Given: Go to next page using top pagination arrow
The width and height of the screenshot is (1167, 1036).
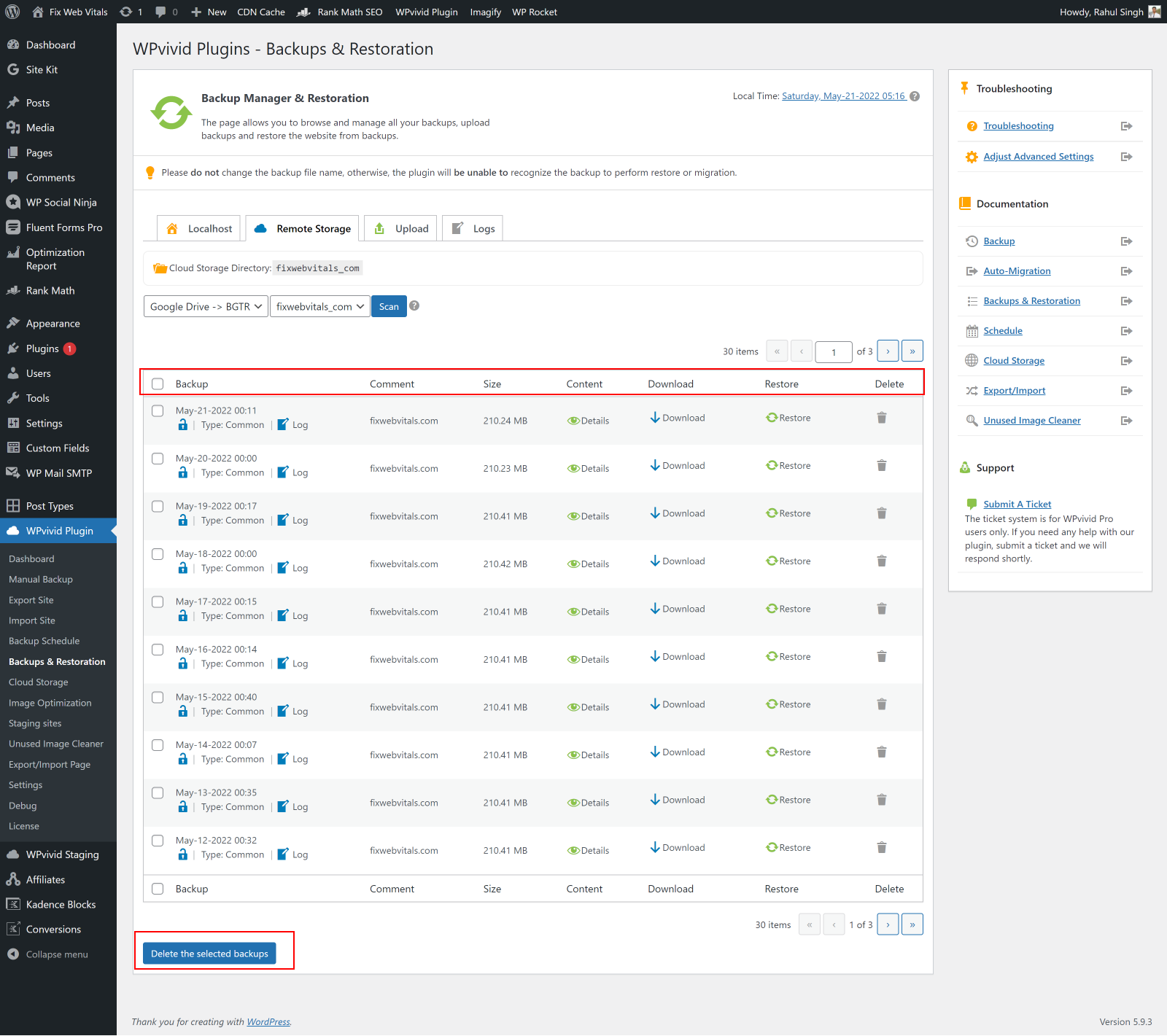Looking at the screenshot, I should 888,351.
